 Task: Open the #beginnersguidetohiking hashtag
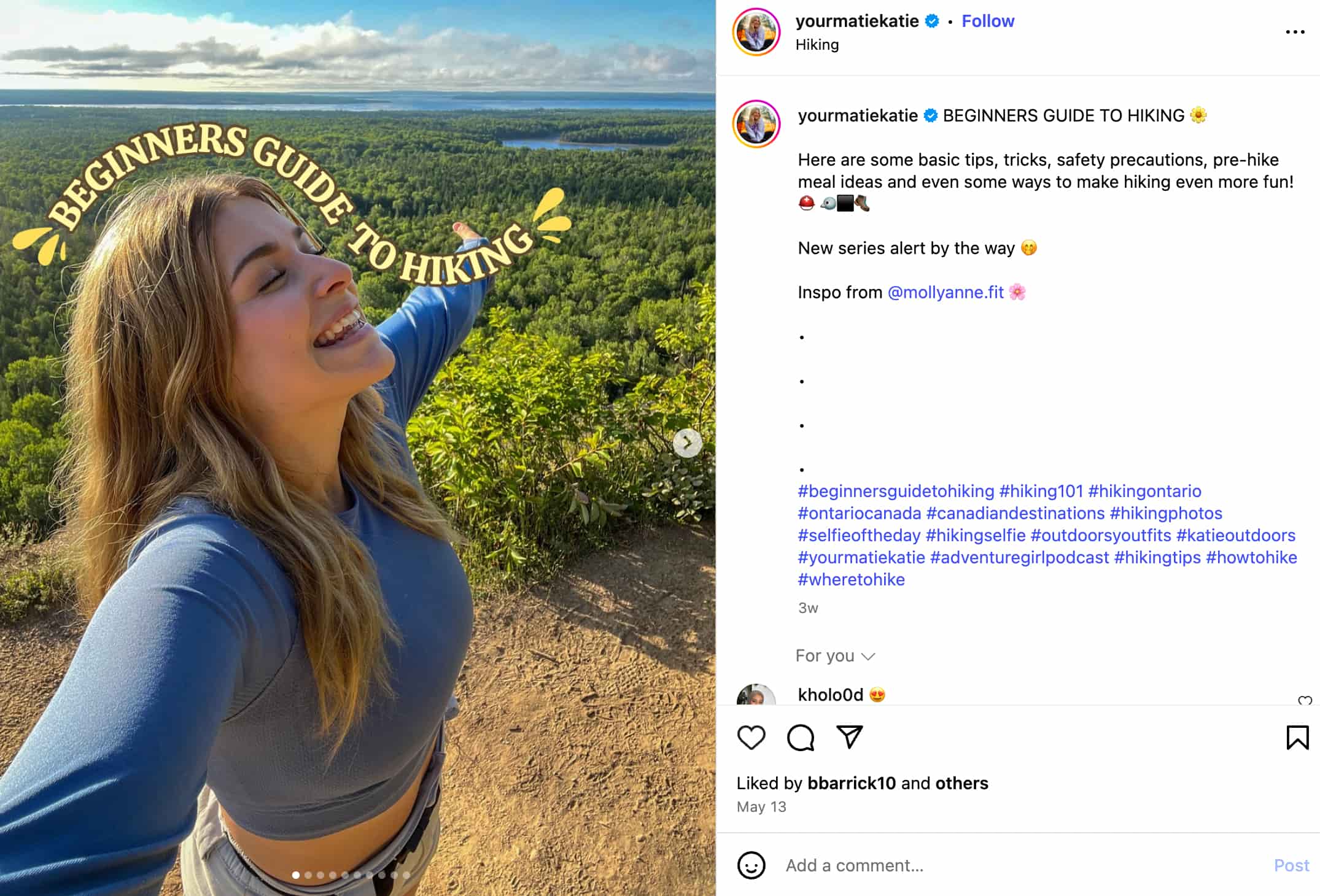[895, 491]
